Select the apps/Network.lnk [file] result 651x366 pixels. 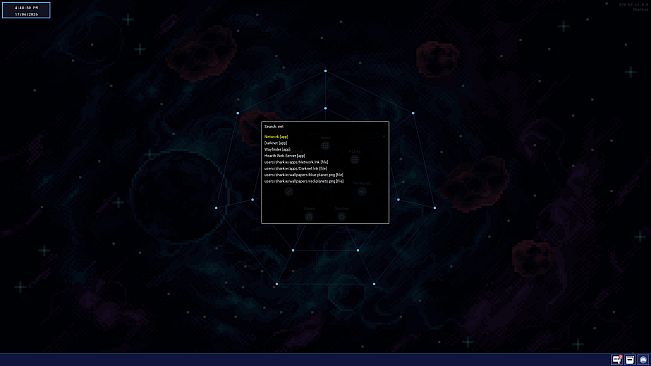tap(296, 162)
